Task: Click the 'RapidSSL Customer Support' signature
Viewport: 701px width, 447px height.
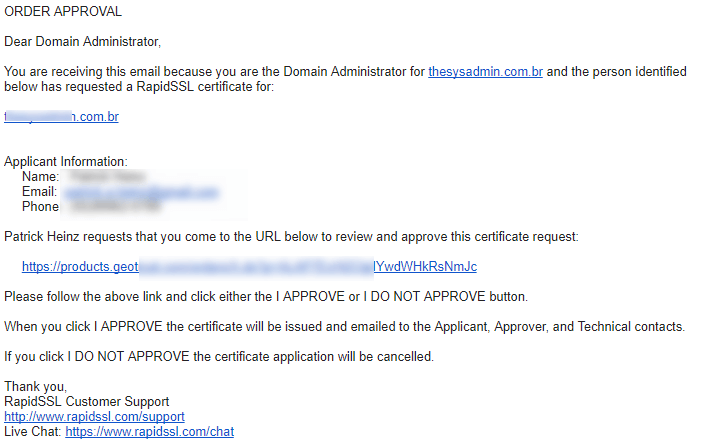Action: coord(87,401)
